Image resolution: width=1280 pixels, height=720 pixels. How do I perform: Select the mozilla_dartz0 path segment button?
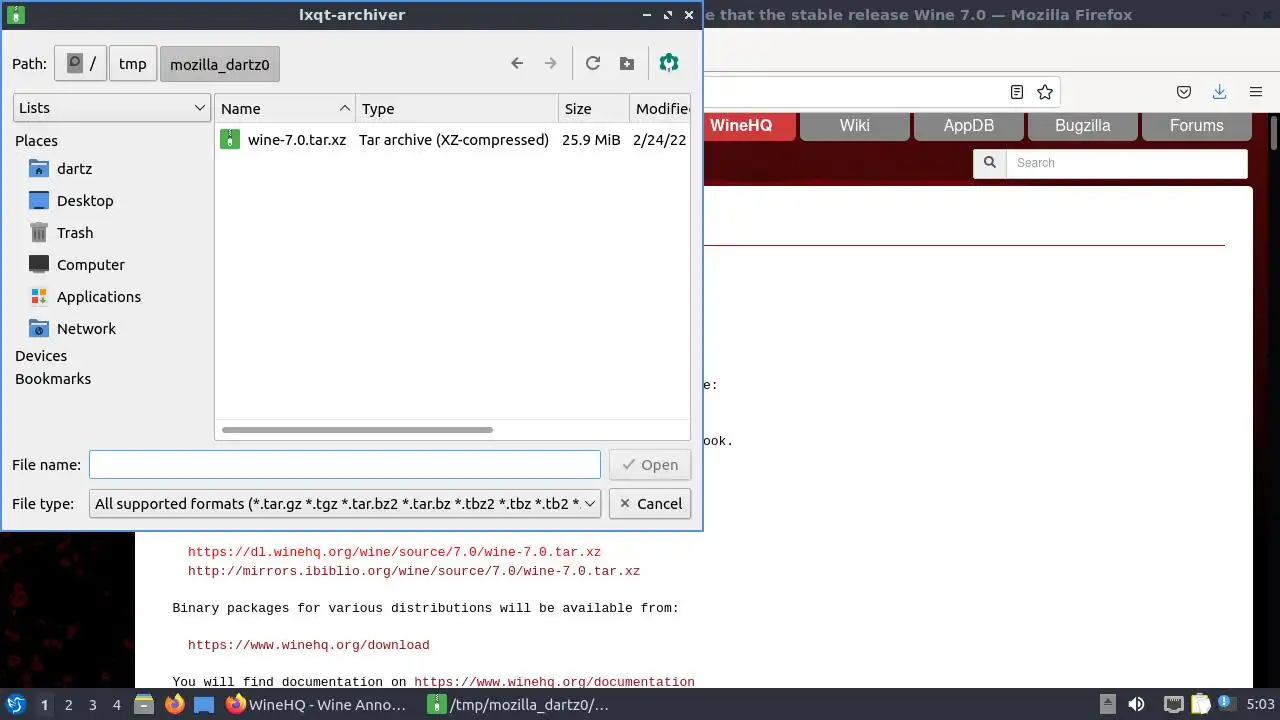(220, 63)
